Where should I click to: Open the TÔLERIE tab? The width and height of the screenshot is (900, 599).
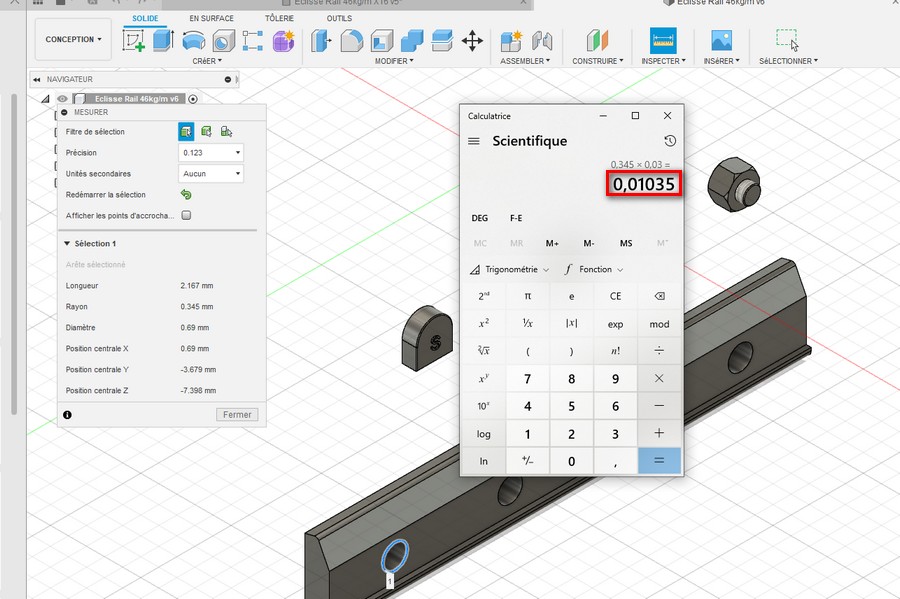(279, 18)
